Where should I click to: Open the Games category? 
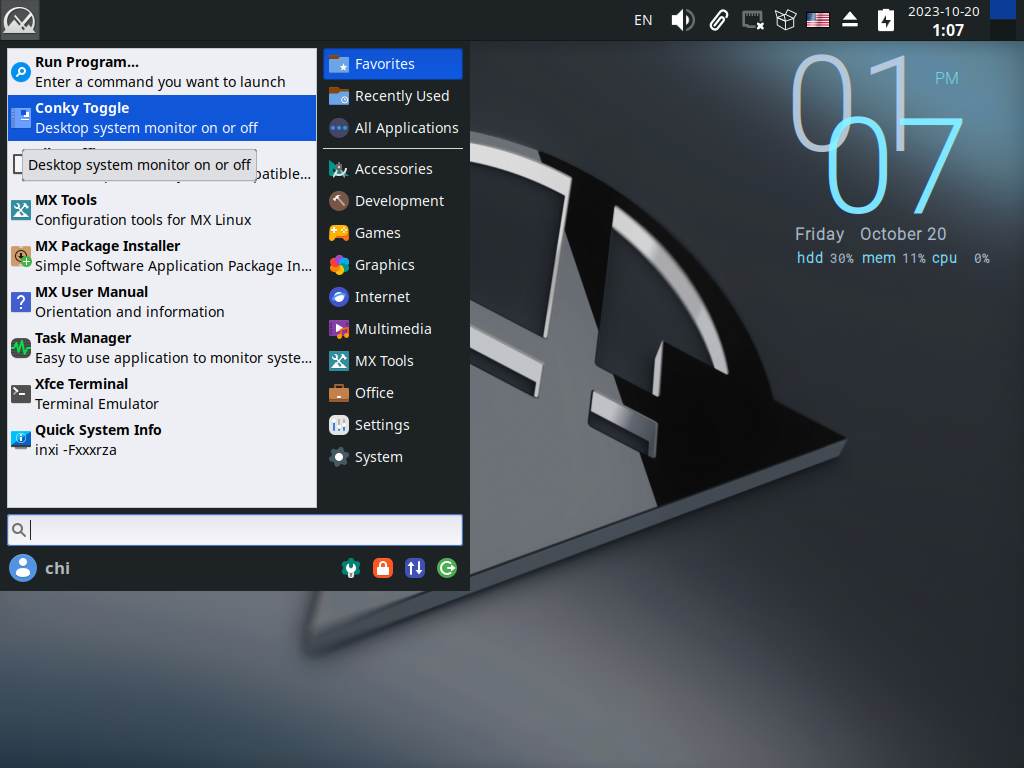coord(393,233)
